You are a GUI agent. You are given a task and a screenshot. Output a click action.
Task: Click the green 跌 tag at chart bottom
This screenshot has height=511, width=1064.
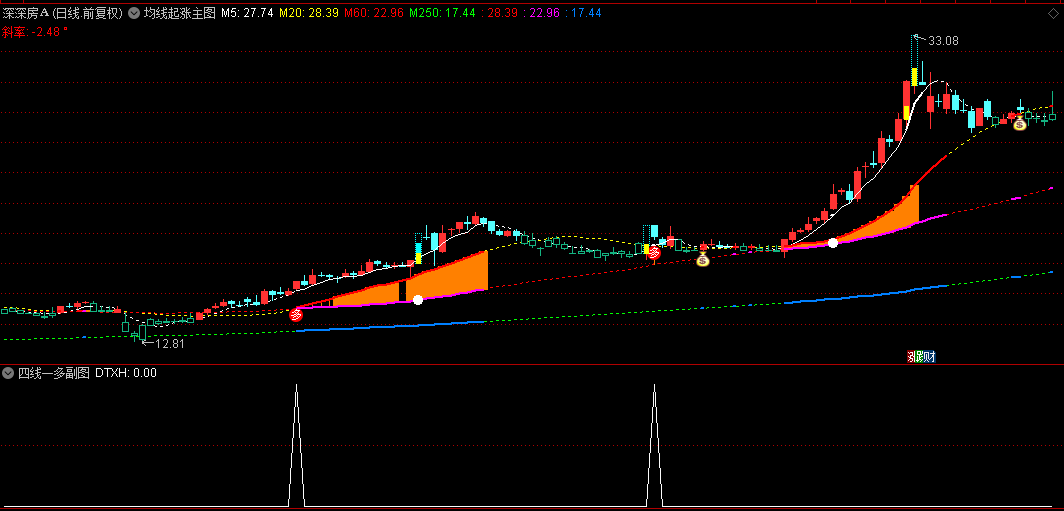[920, 357]
